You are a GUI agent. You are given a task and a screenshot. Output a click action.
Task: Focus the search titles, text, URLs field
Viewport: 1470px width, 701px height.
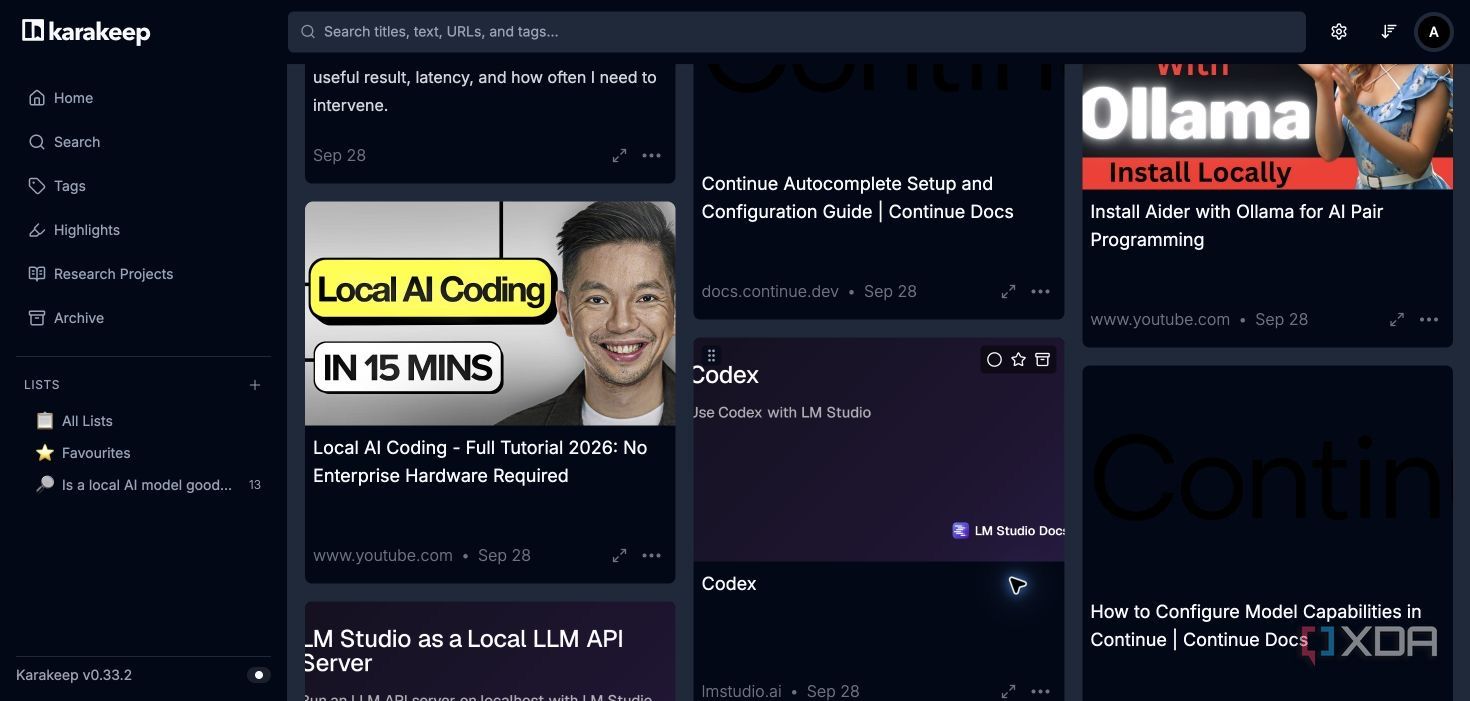[796, 32]
